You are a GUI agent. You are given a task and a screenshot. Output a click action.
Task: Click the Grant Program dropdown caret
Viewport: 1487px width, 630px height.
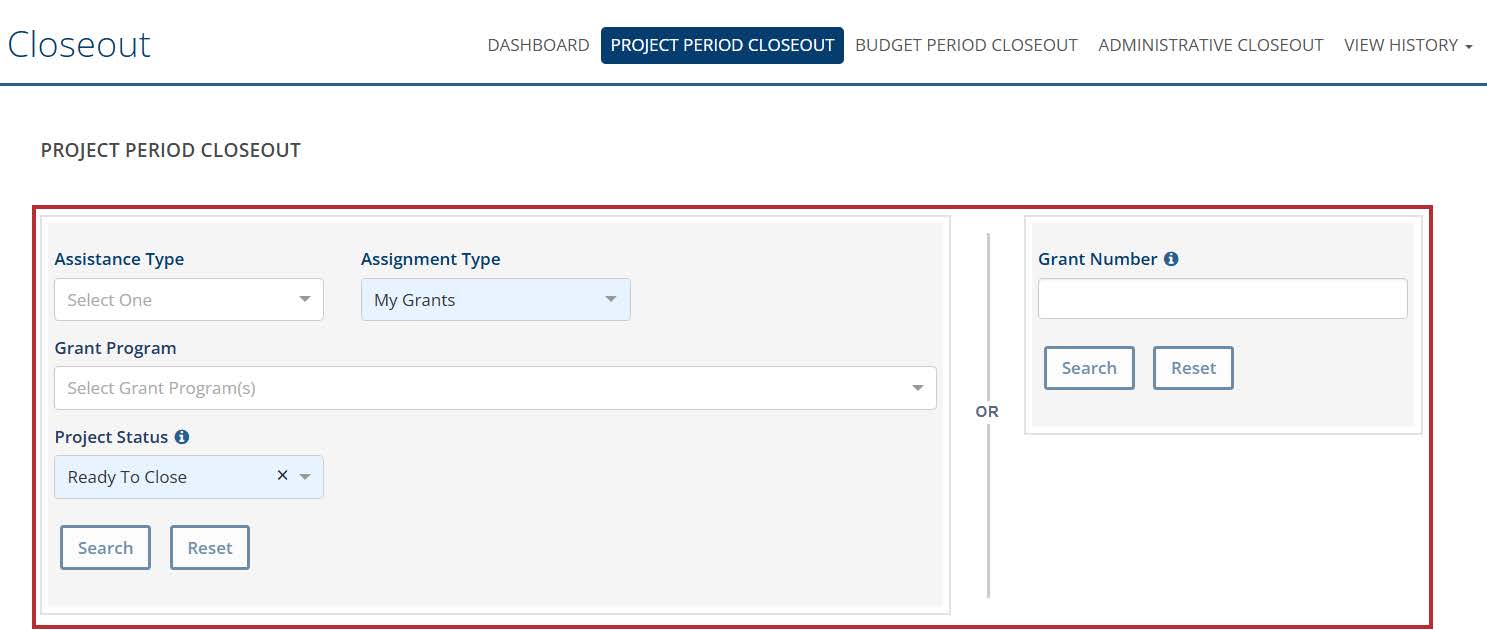(917, 388)
